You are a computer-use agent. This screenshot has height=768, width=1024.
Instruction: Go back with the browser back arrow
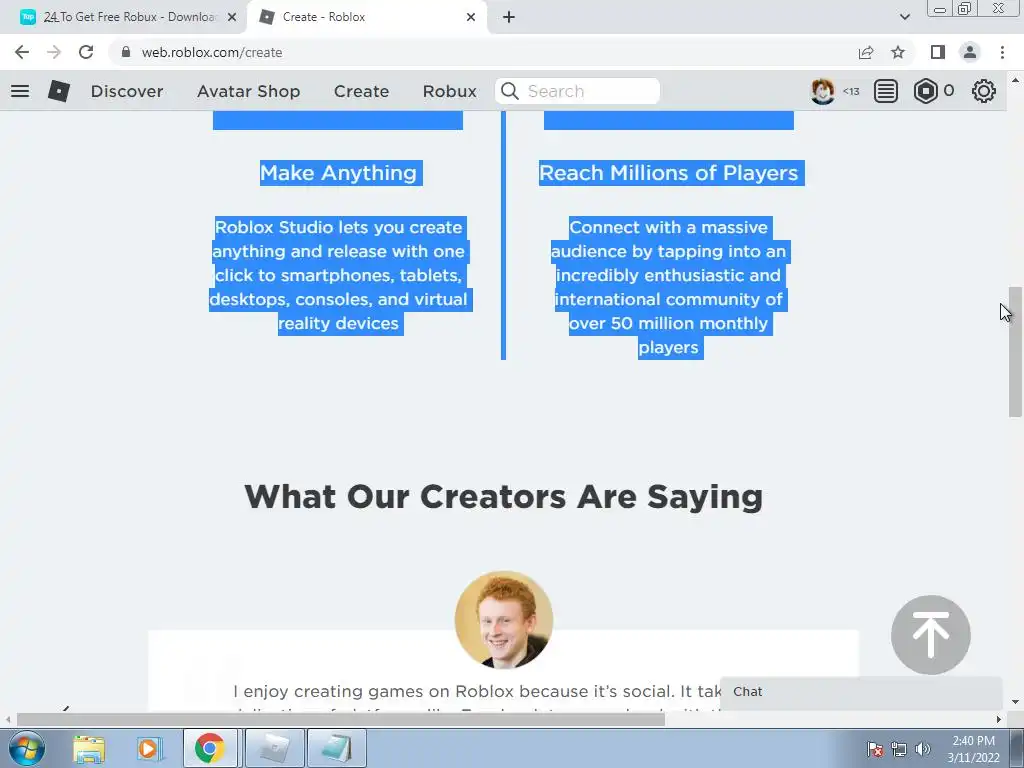coord(22,52)
